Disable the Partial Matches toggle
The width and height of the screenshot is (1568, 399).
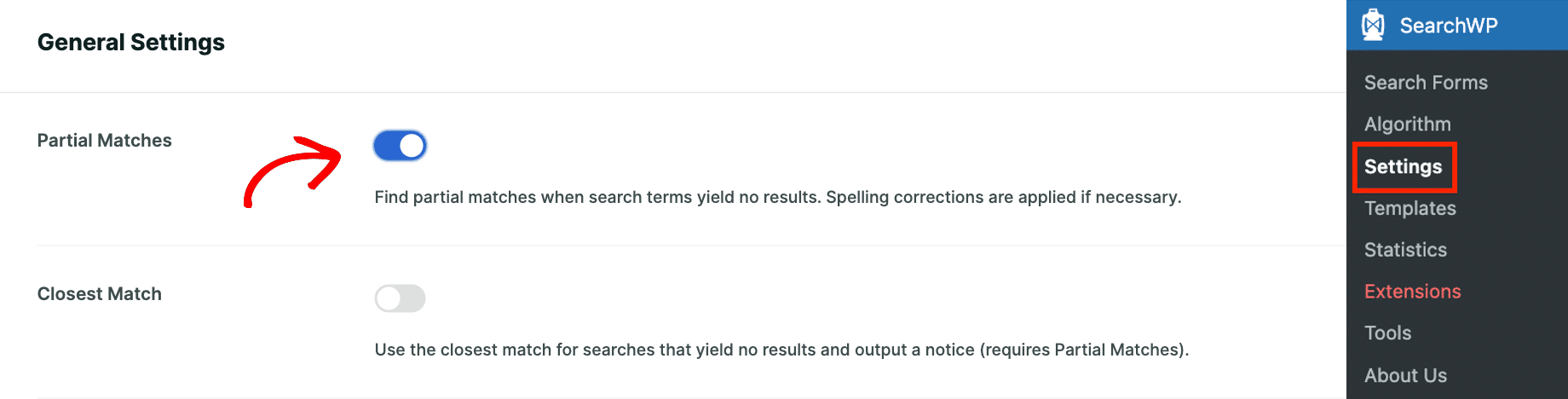tap(400, 146)
